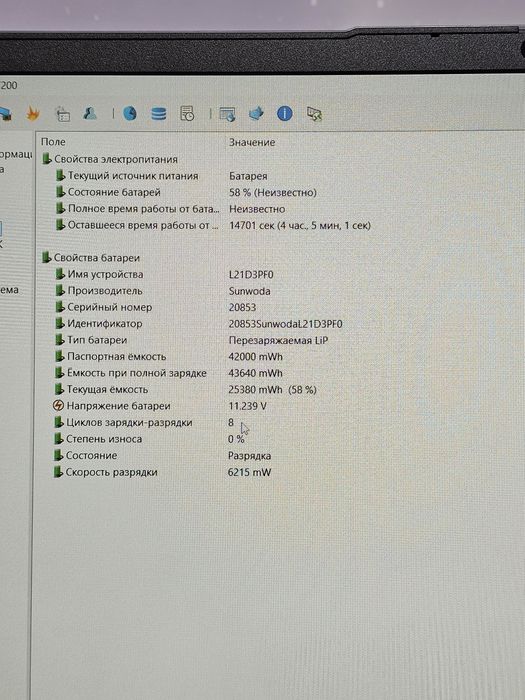The image size is (525, 700).
Task: Click the monitor with green arrows icon
Action: tap(315, 114)
